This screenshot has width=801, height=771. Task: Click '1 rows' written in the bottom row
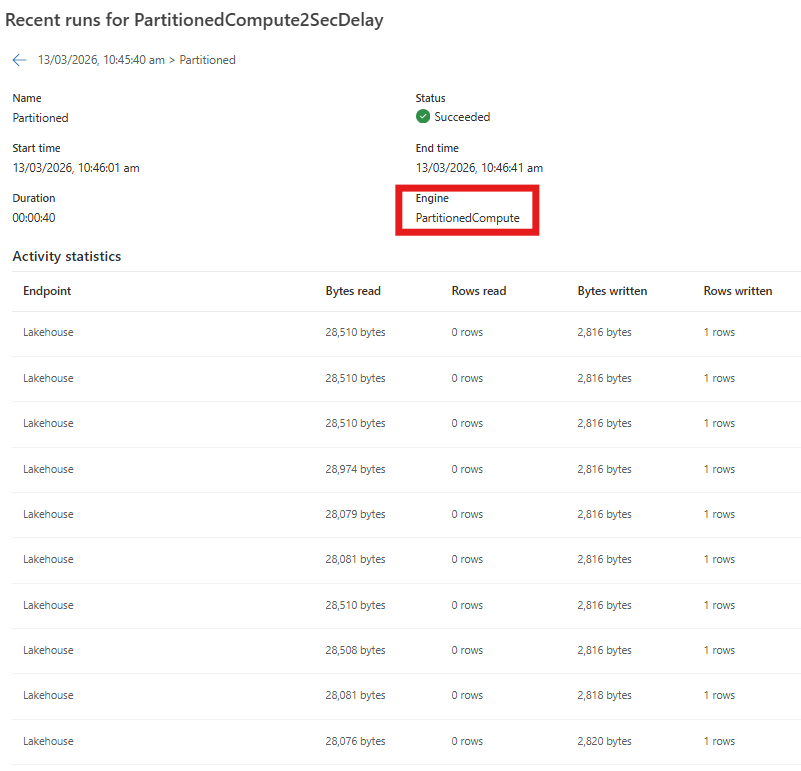[x=719, y=740]
